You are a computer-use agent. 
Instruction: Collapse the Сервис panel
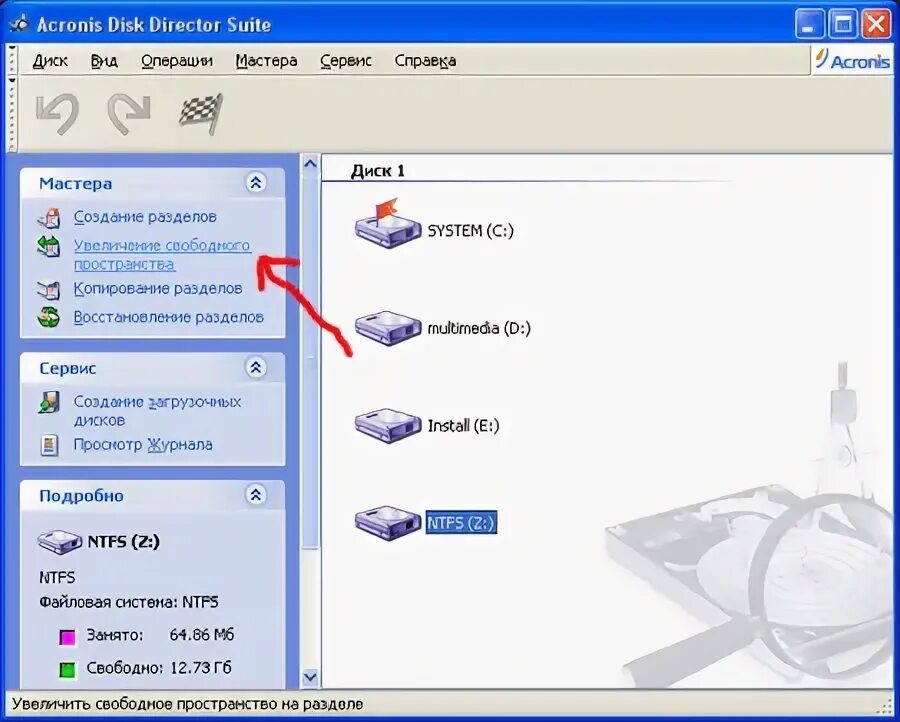255,367
